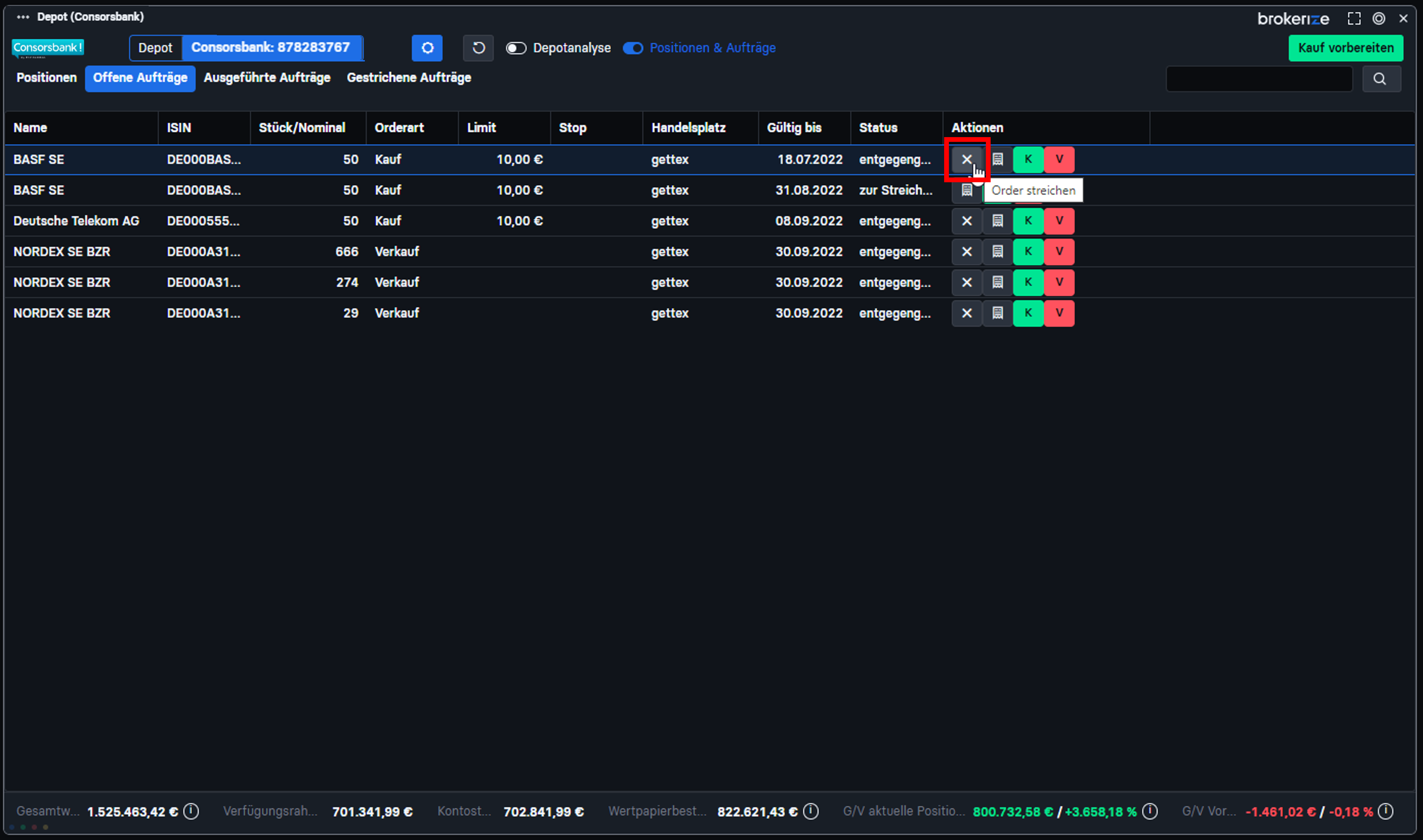Open the three-dots widget menu
Image resolution: width=1423 pixels, height=840 pixels.
[23, 17]
